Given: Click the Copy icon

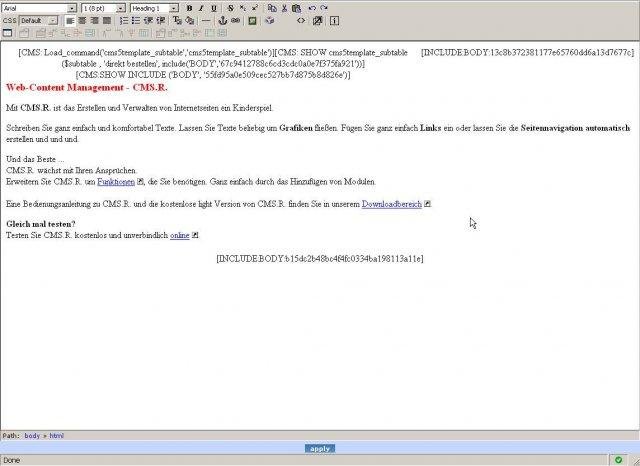Looking at the screenshot, I should pyautogui.click(x=272, y=8).
